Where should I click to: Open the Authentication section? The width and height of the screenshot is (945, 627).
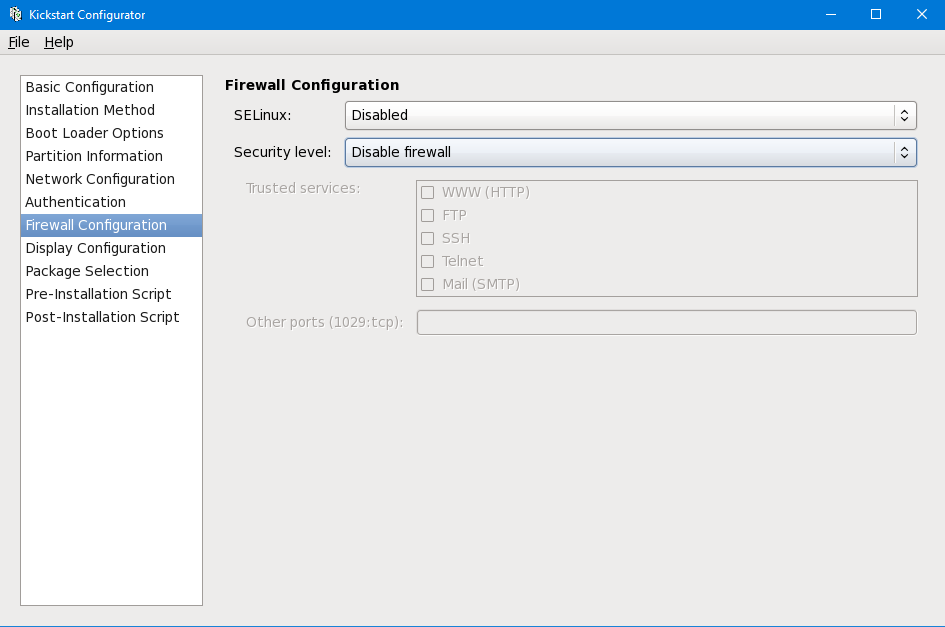[76, 202]
